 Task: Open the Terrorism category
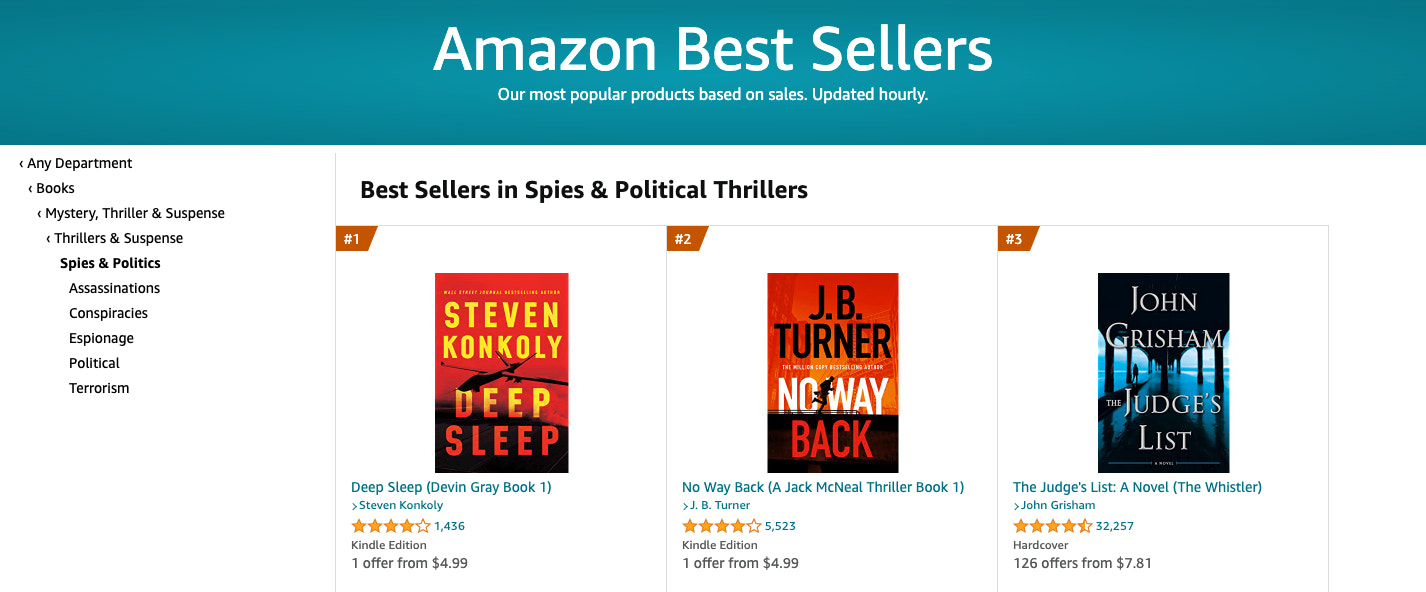click(99, 387)
